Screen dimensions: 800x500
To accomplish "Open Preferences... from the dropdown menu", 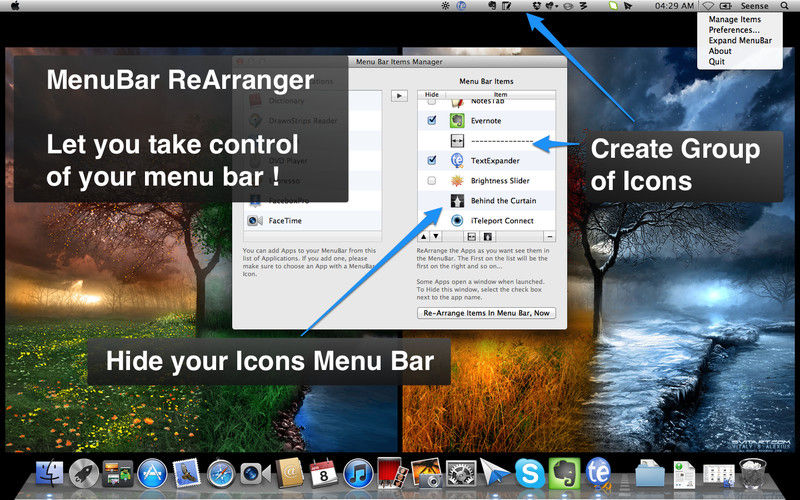I will pyautogui.click(x=734, y=30).
